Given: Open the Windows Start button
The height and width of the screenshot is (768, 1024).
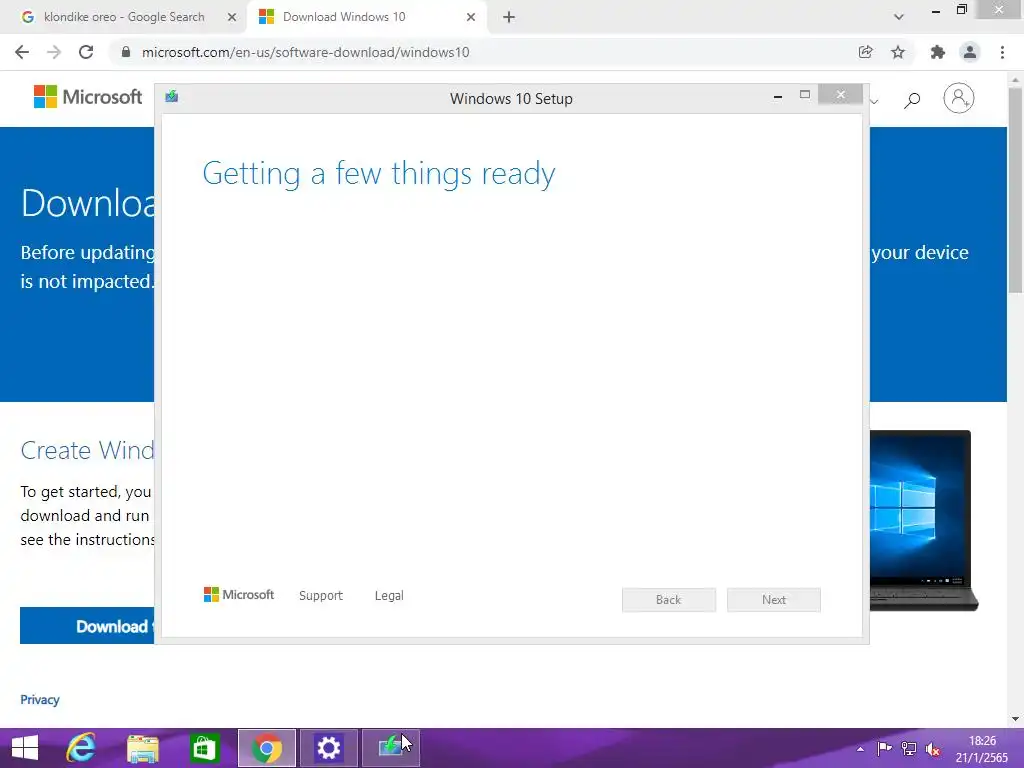Looking at the screenshot, I should pos(25,748).
